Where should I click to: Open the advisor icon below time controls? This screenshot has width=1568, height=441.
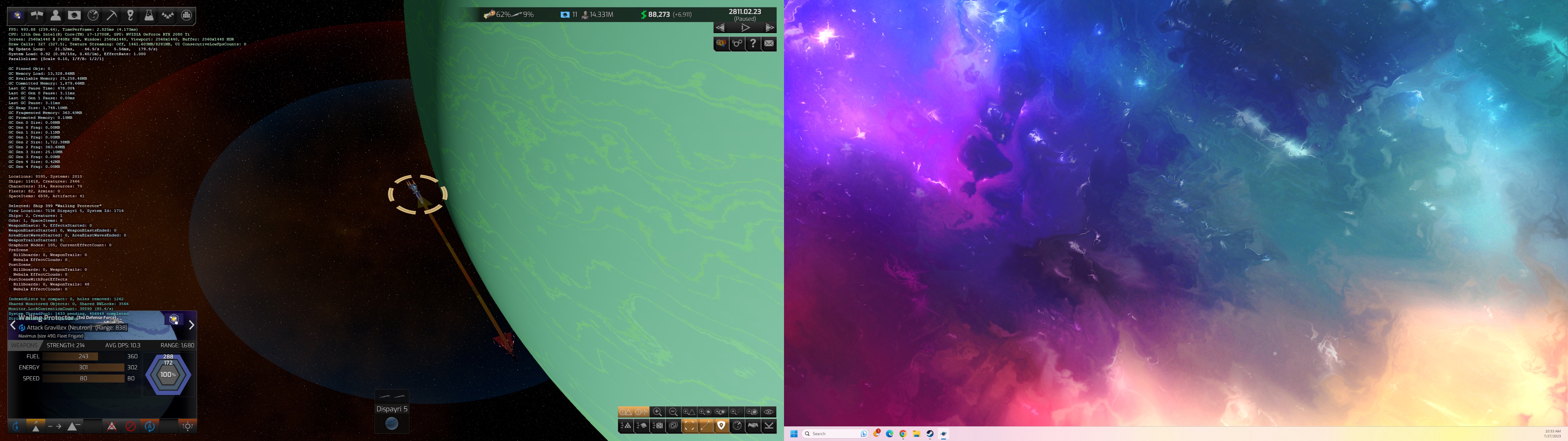721,43
